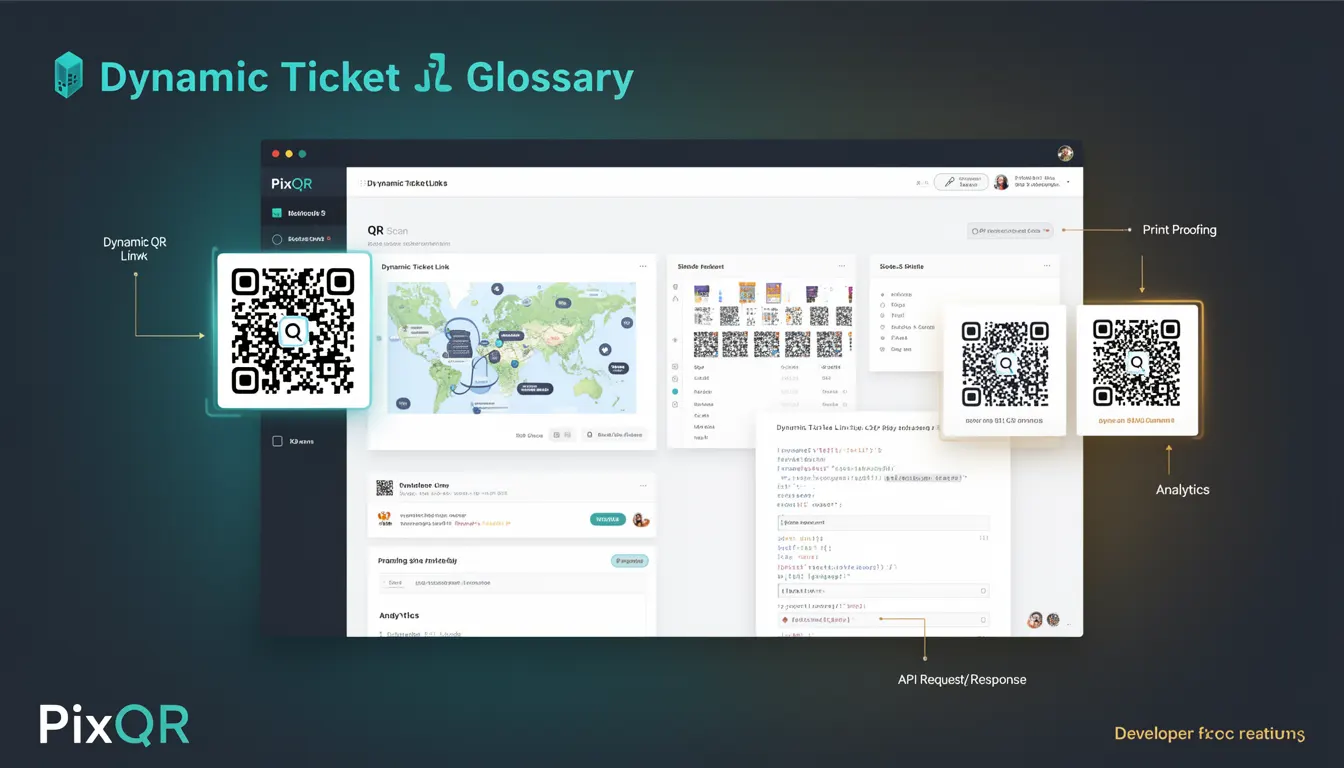1344x768 pixels.
Task: Open the user avatar in the header bar
Action: click(x=1000, y=182)
